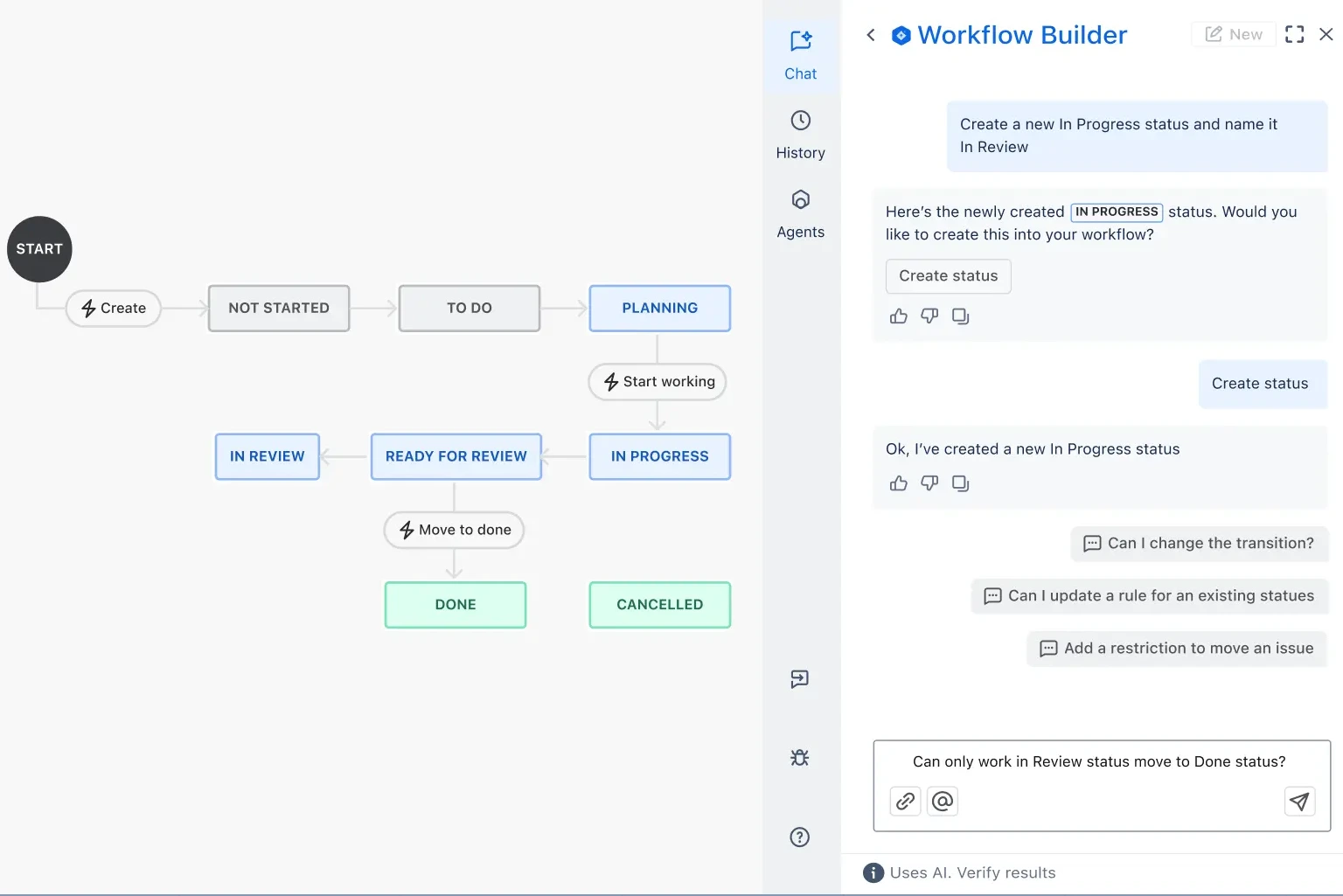
Task: Report a bug using the bug icon
Action: point(799,757)
